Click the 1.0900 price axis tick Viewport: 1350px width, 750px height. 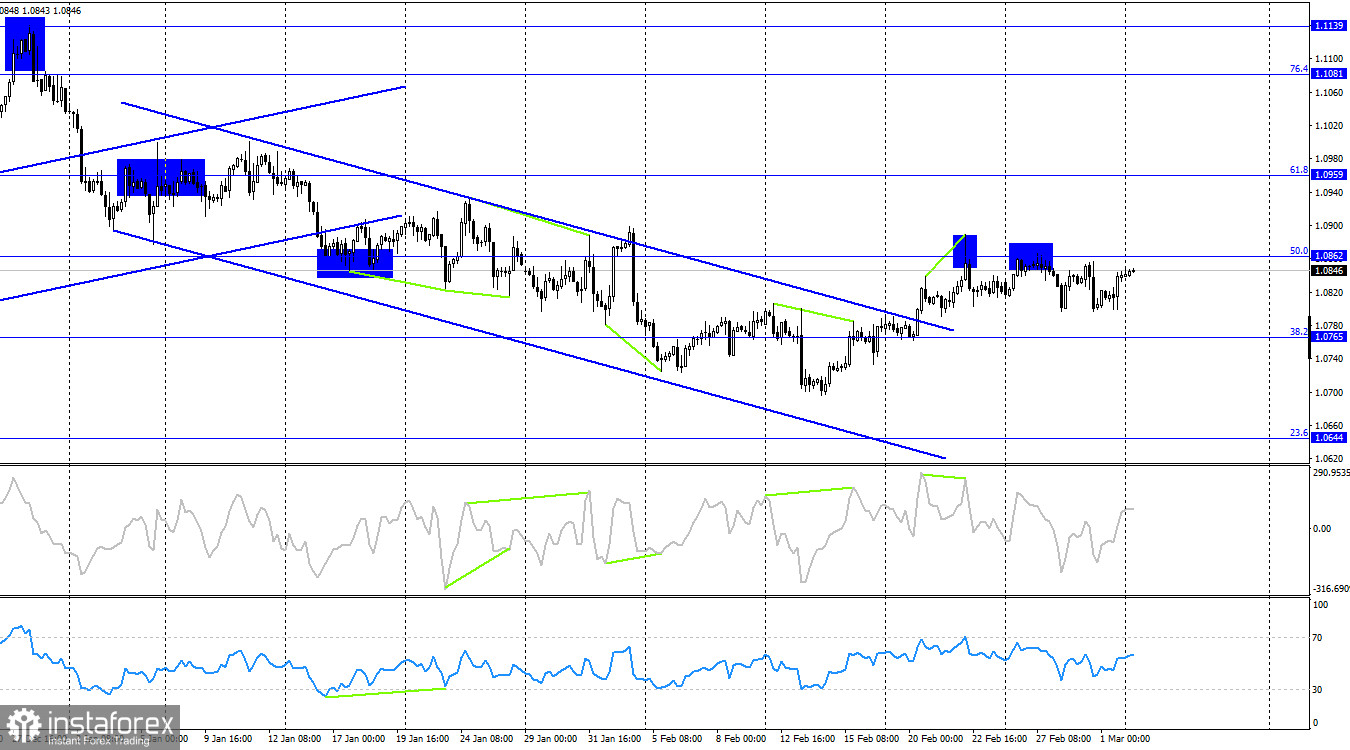(x=1330, y=226)
